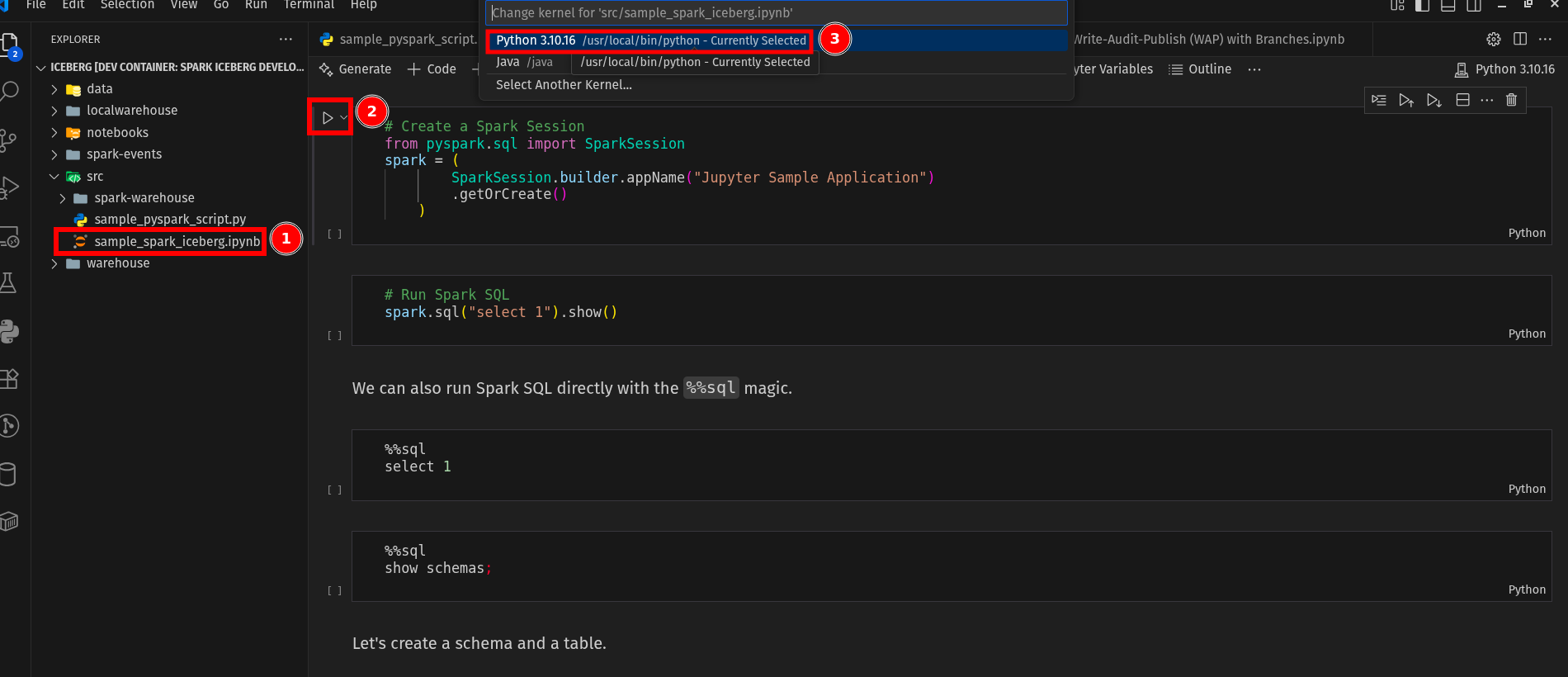Click the kernel search input field
1568x677 pixels.
coord(776,12)
